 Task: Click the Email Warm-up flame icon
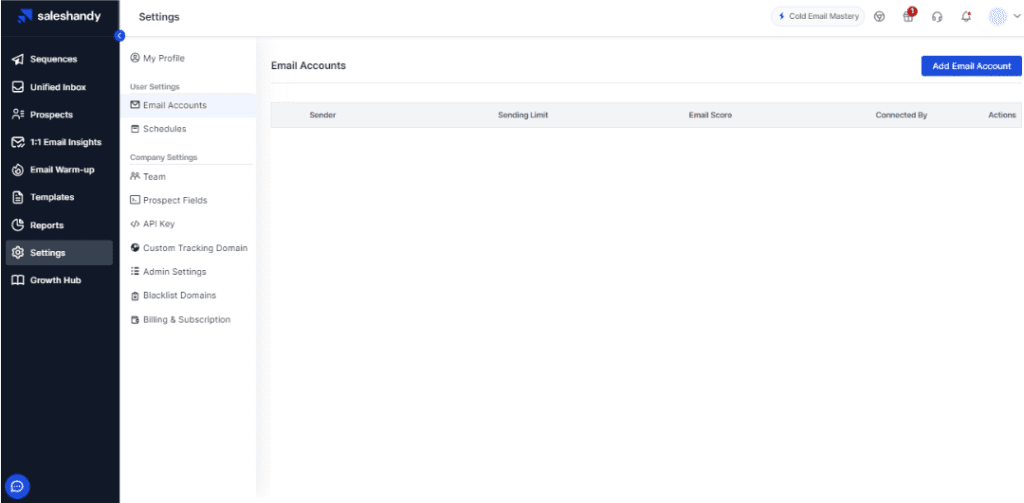pos(18,170)
